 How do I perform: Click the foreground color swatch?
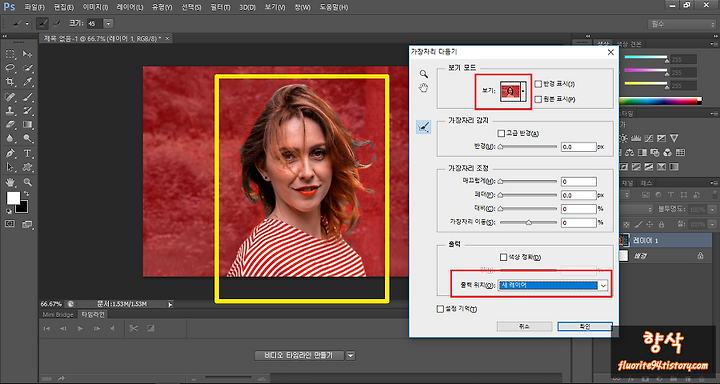13,198
